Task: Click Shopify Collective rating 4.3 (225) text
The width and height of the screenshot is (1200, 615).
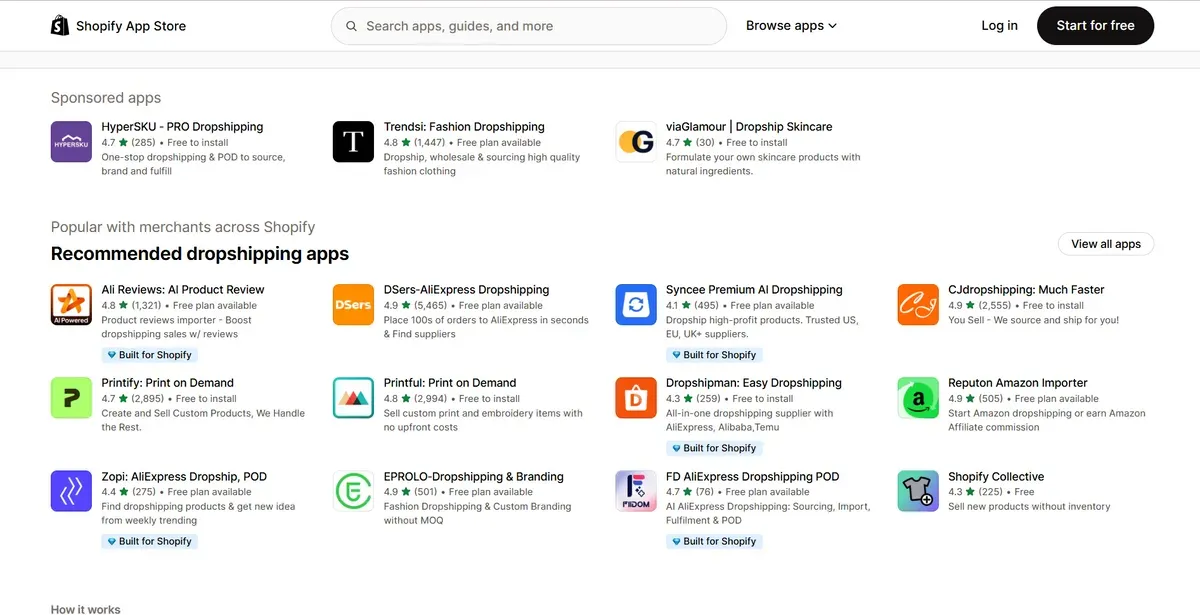Action: click(x=975, y=492)
